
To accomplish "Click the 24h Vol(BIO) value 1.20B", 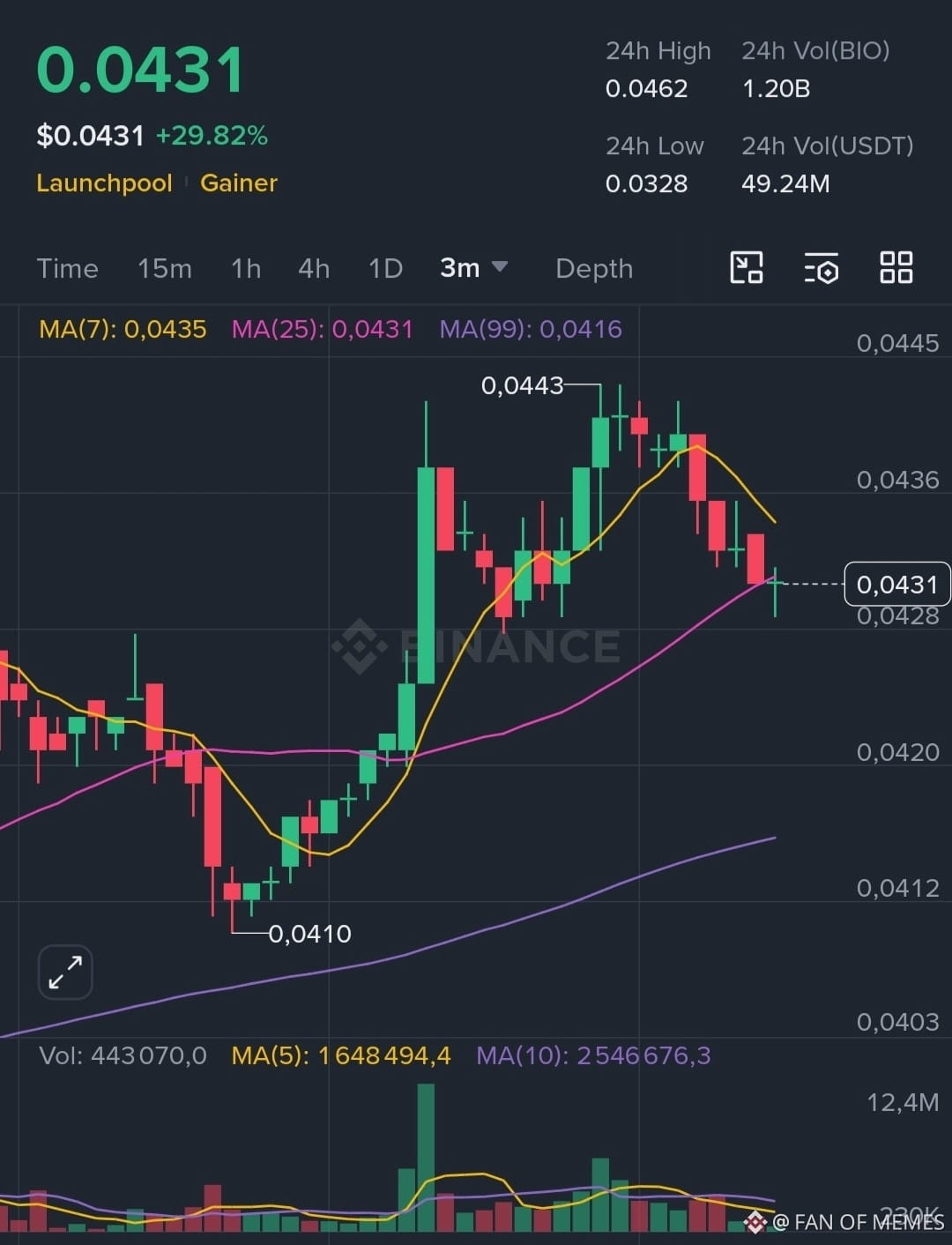I will 776,89.
